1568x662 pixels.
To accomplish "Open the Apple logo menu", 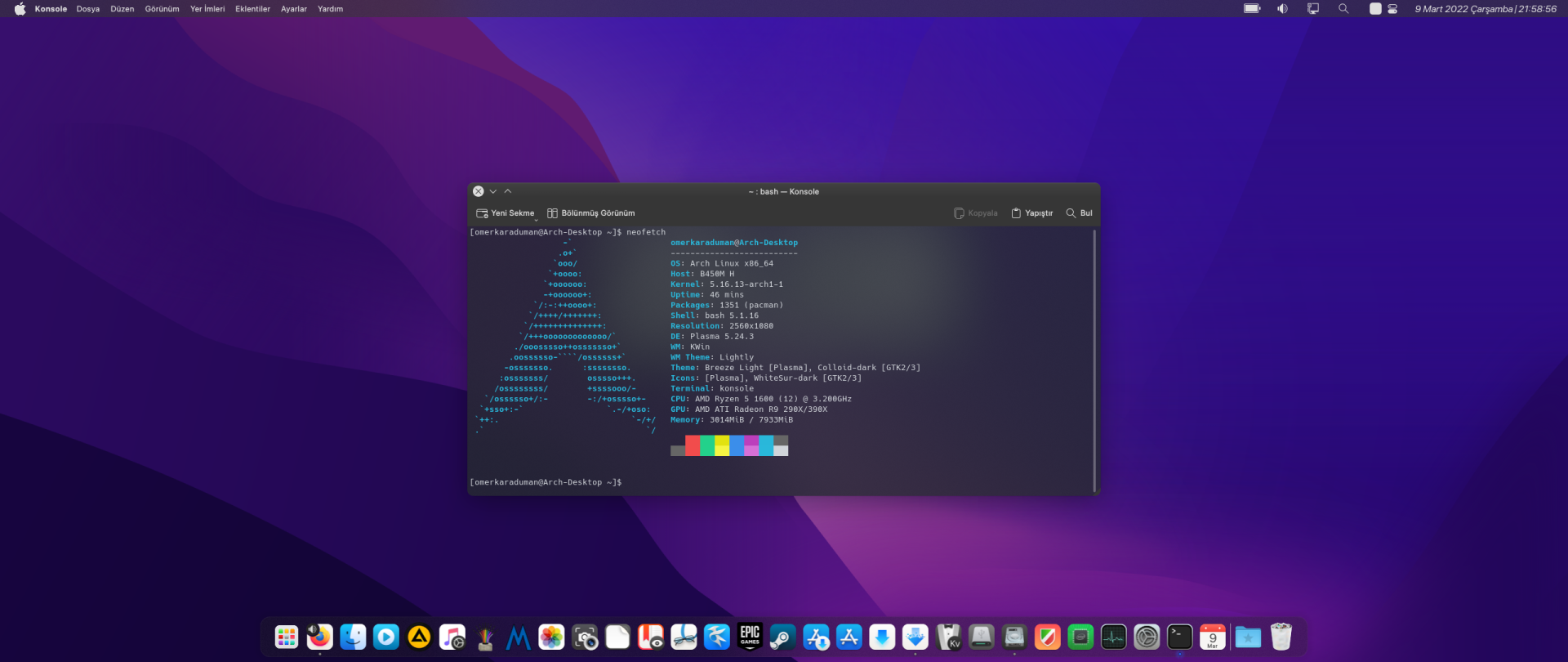I will (20, 9).
